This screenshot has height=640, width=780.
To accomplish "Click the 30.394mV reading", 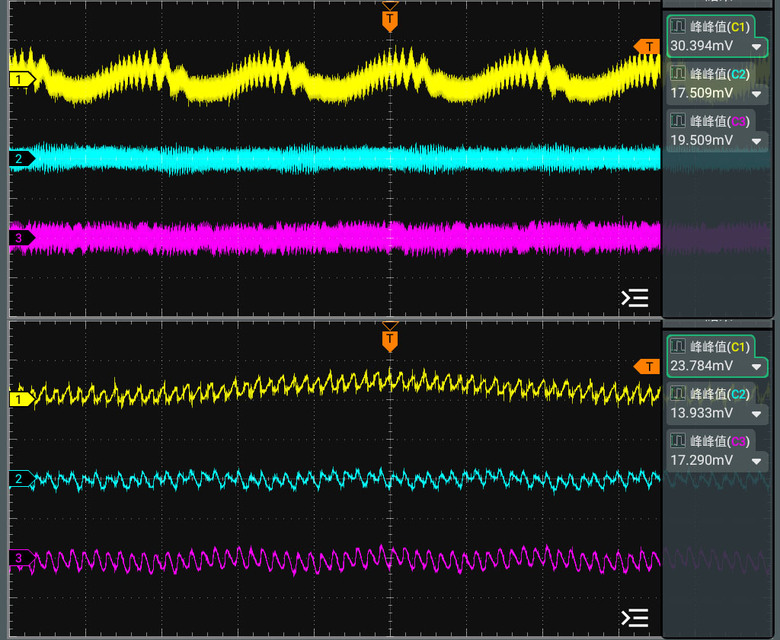I will pos(701,46).
